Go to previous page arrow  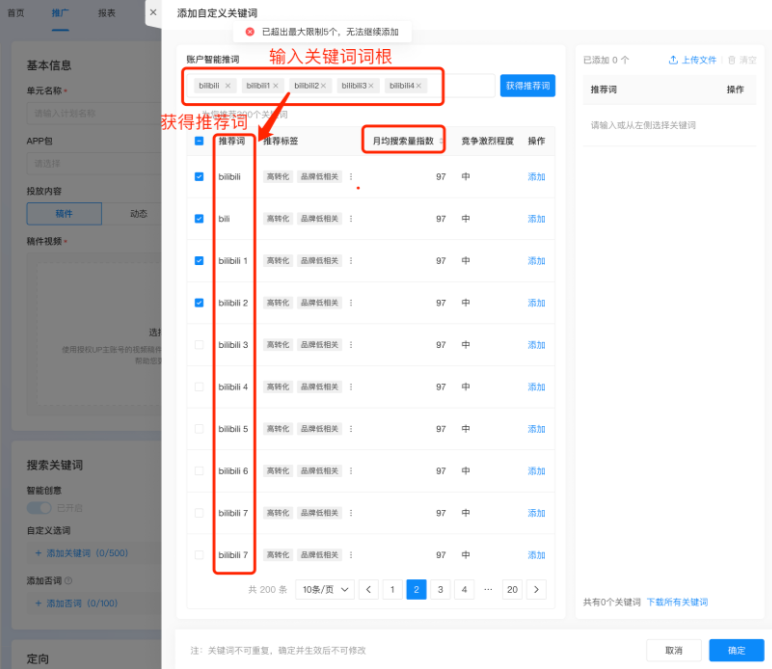coord(368,589)
